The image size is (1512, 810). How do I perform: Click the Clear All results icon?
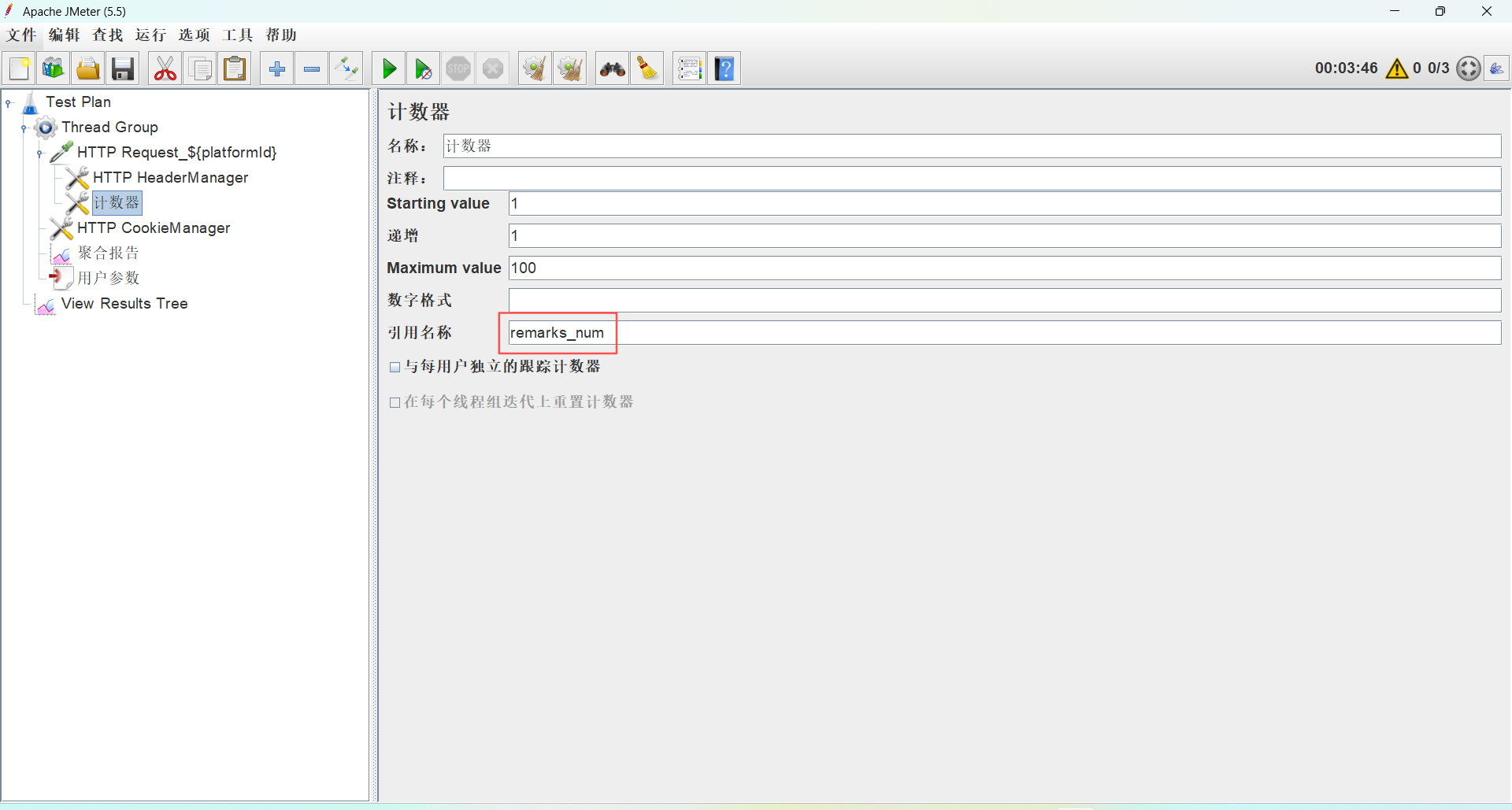click(x=569, y=68)
